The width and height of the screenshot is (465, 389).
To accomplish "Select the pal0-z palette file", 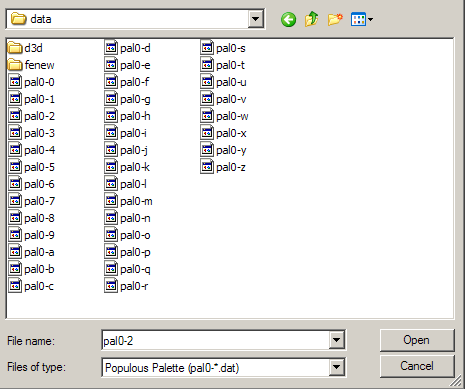I will tap(223, 167).
